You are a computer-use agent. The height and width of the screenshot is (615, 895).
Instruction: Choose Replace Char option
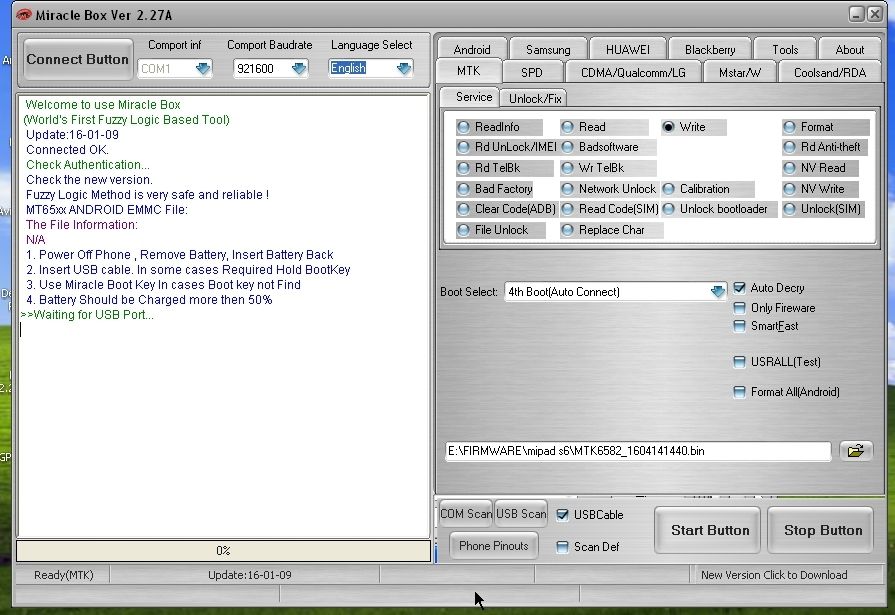[611, 230]
